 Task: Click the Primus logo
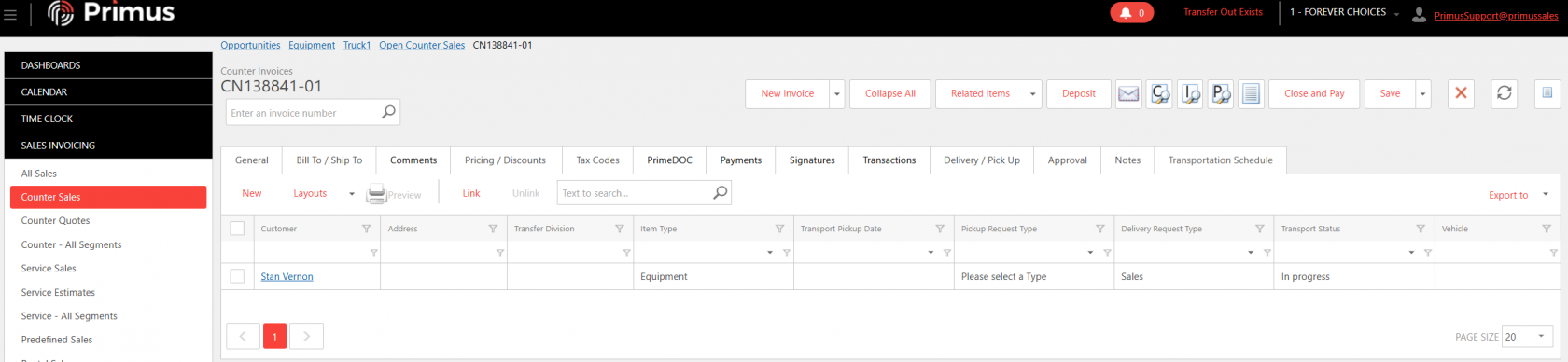(111, 13)
